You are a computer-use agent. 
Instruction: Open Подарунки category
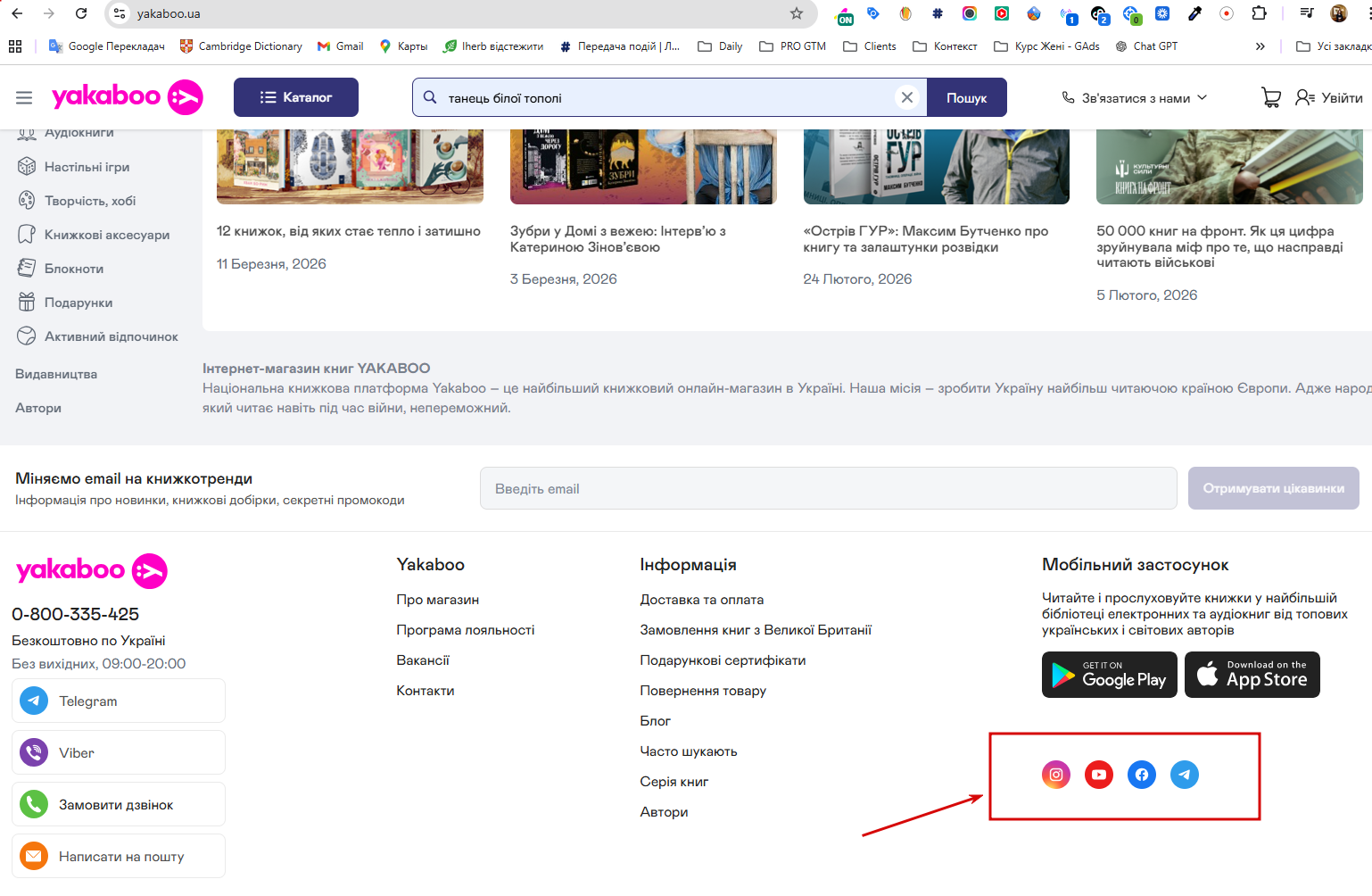[x=65, y=303]
